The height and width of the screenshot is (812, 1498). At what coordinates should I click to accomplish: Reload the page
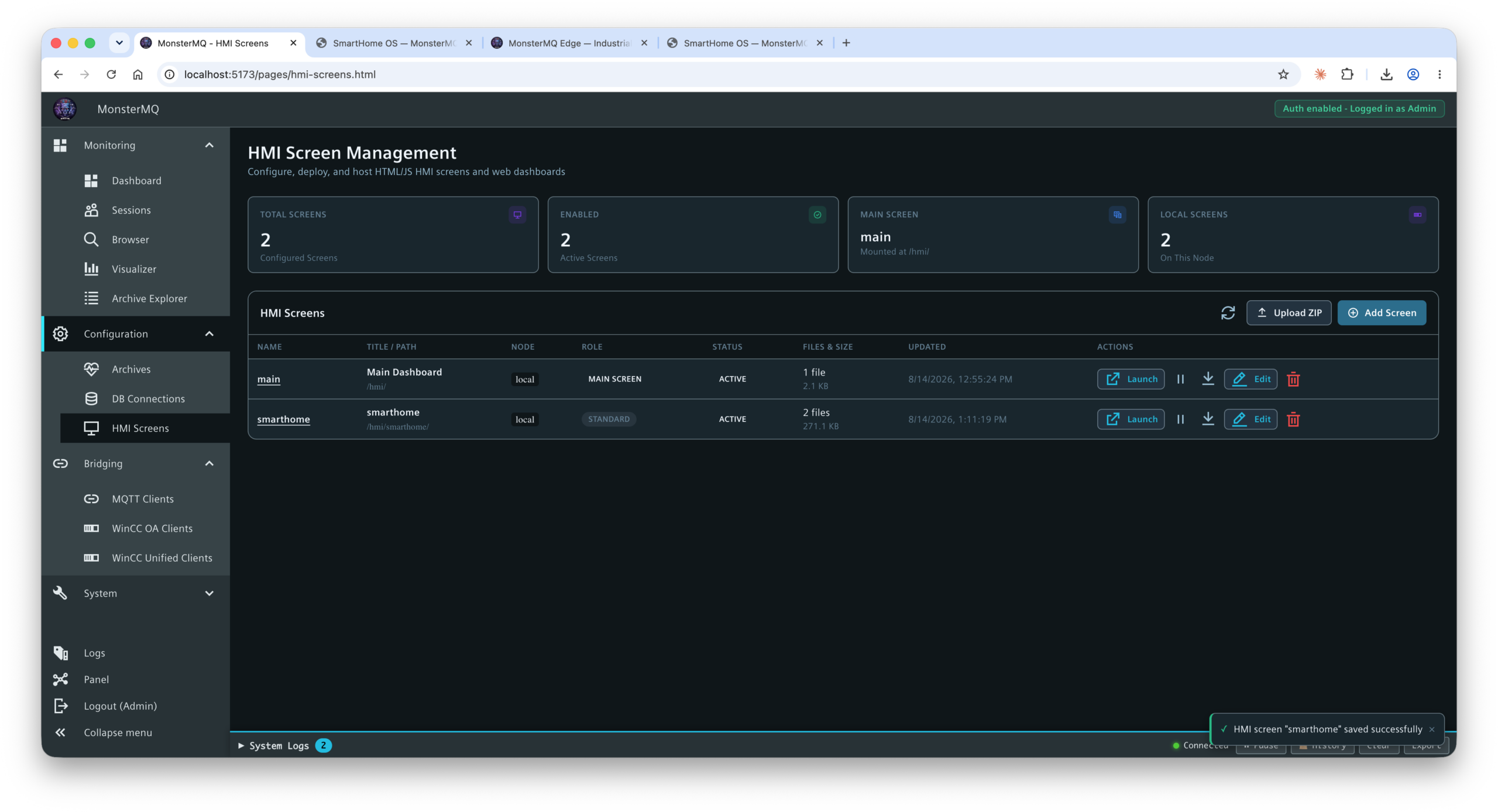point(111,74)
